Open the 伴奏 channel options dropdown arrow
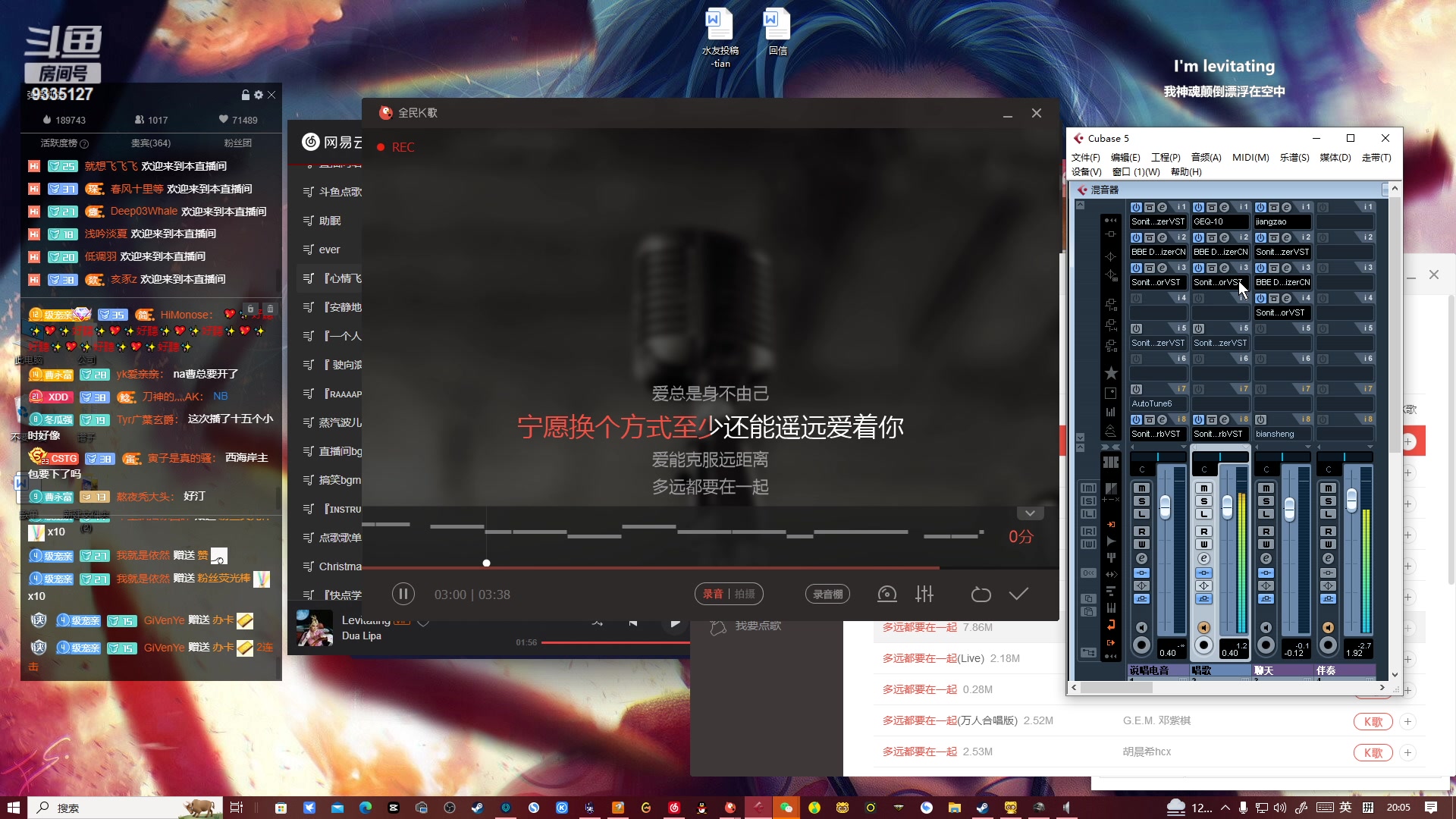Image resolution: width=1456 pixels, height=819 pixels. [x=1369, y=447]
